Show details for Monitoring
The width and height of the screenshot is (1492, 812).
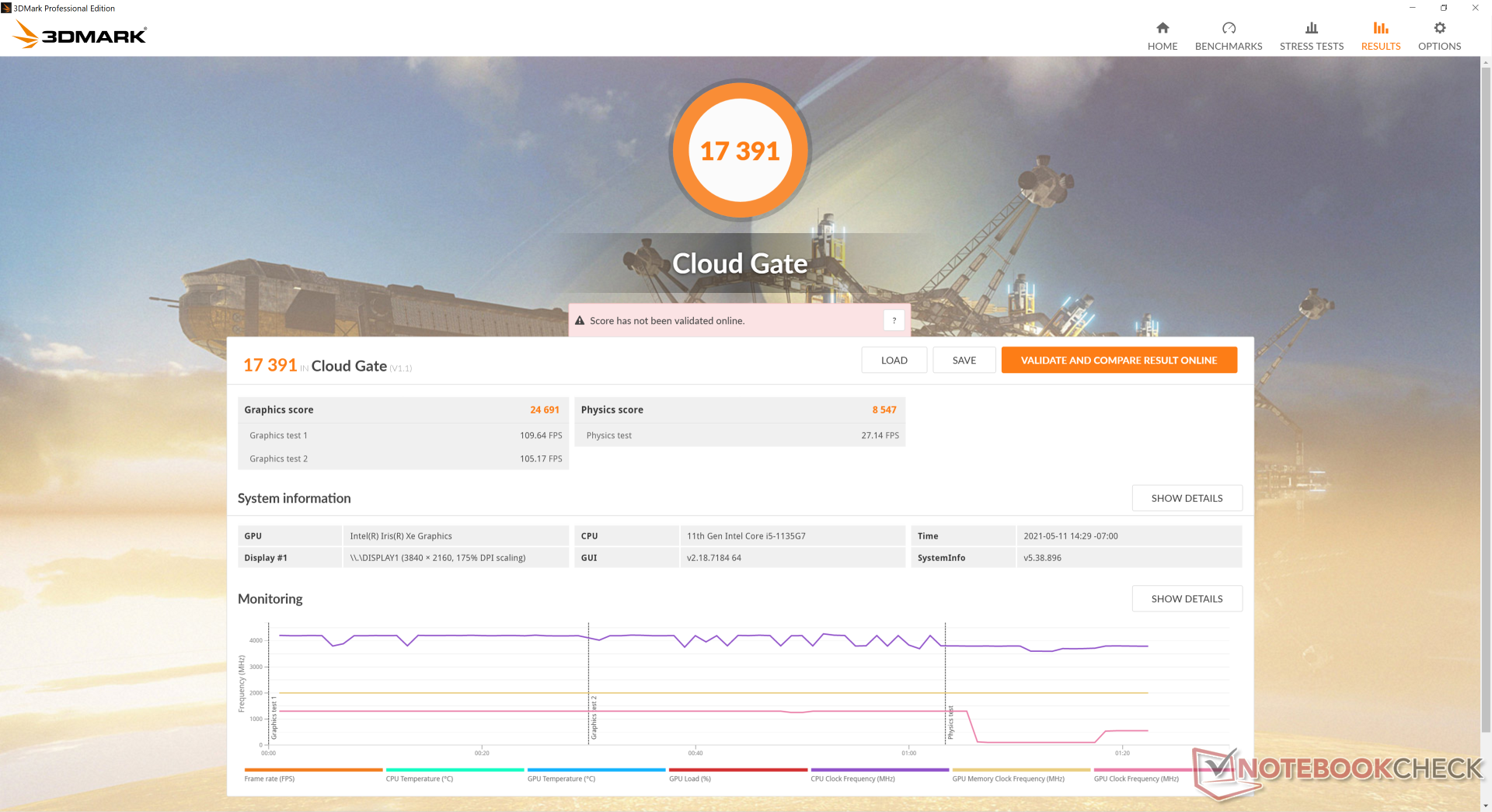(1187, 598)
